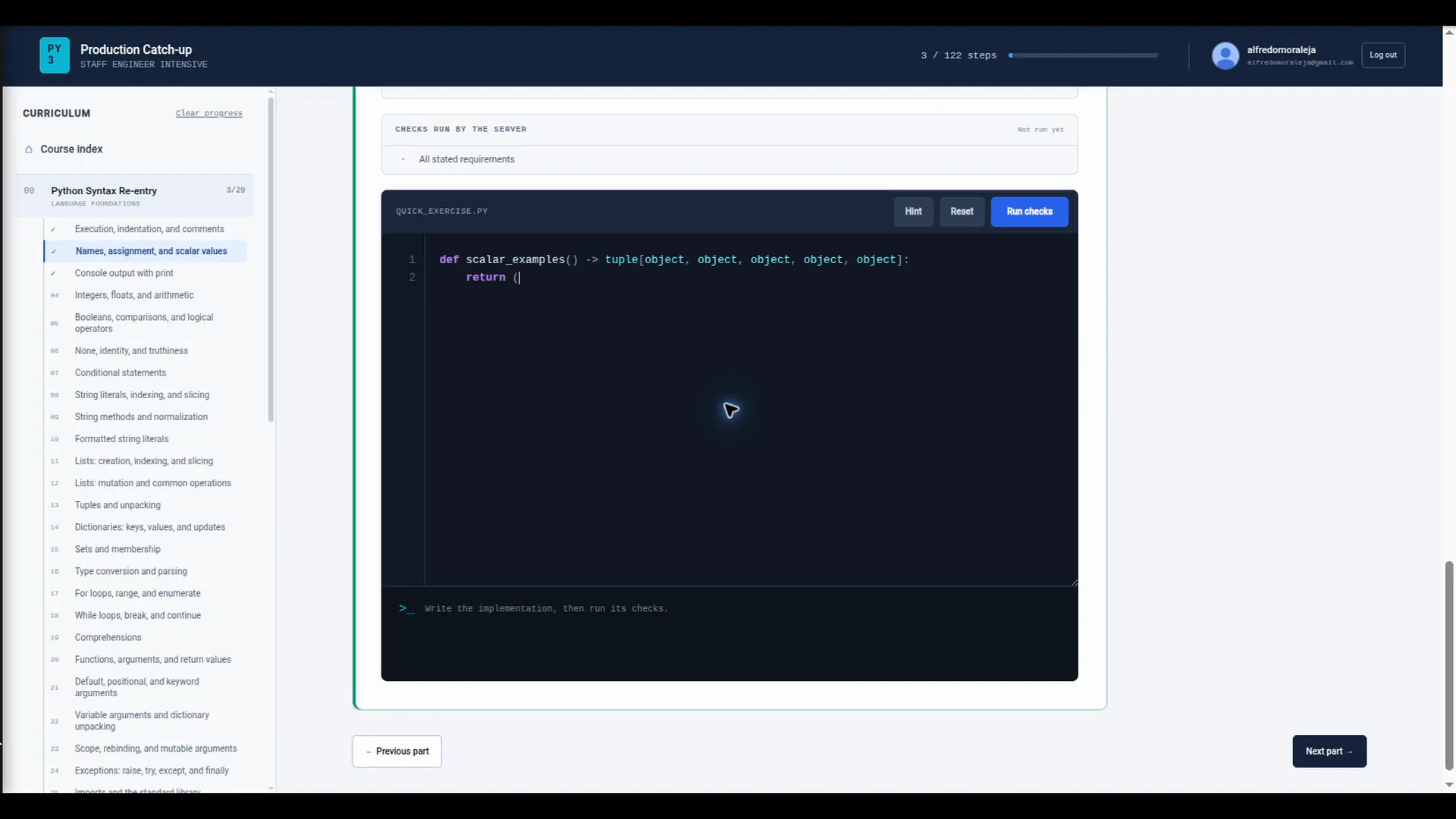Open Booleans, comparisons, and logical operators lesson
This screenshot has height=819, width=1456.
tap(144, 323)
